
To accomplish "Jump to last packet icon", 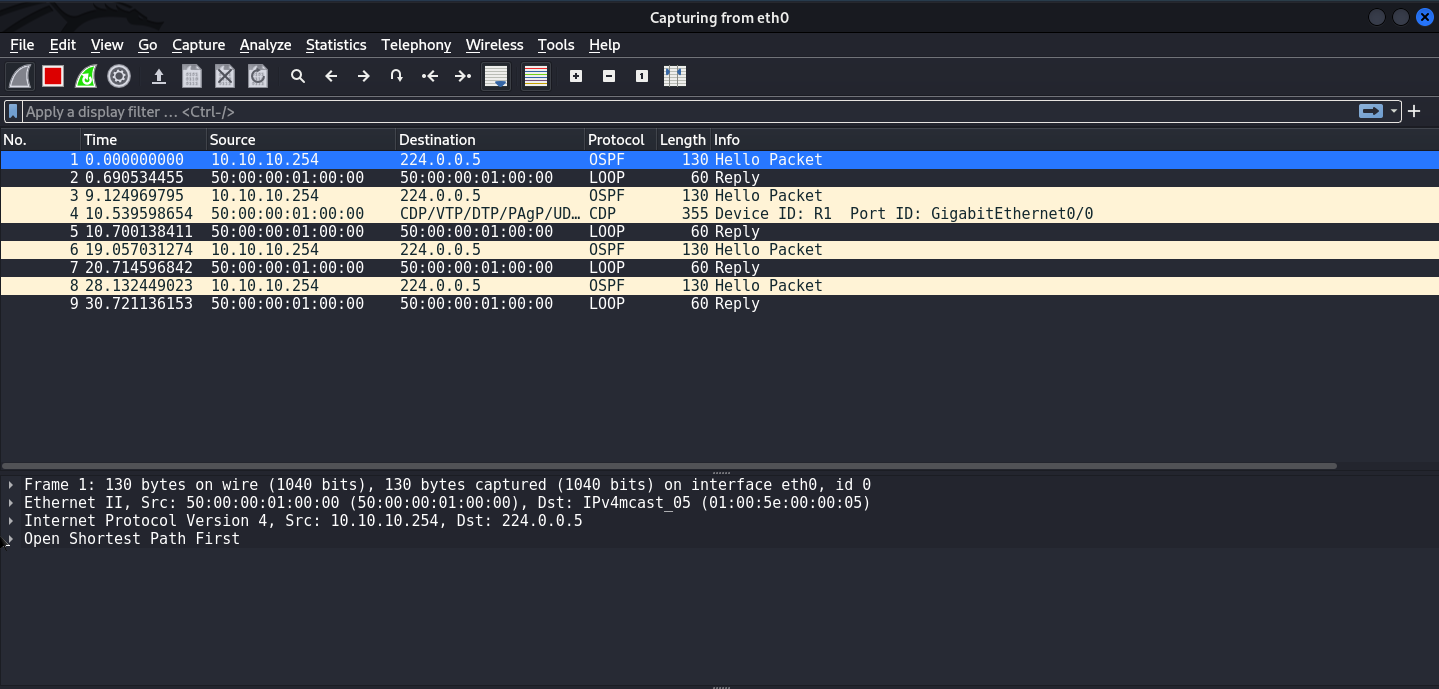I will click(x=463, y=76).
